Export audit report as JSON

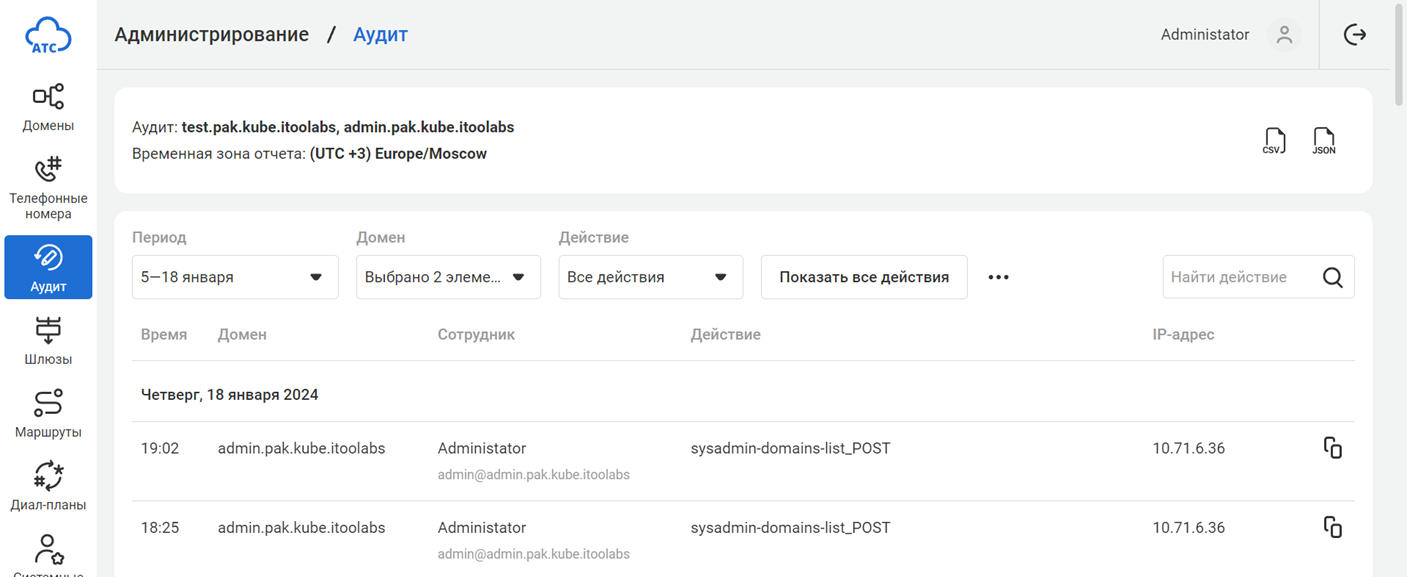click(x=1323, y=141)
